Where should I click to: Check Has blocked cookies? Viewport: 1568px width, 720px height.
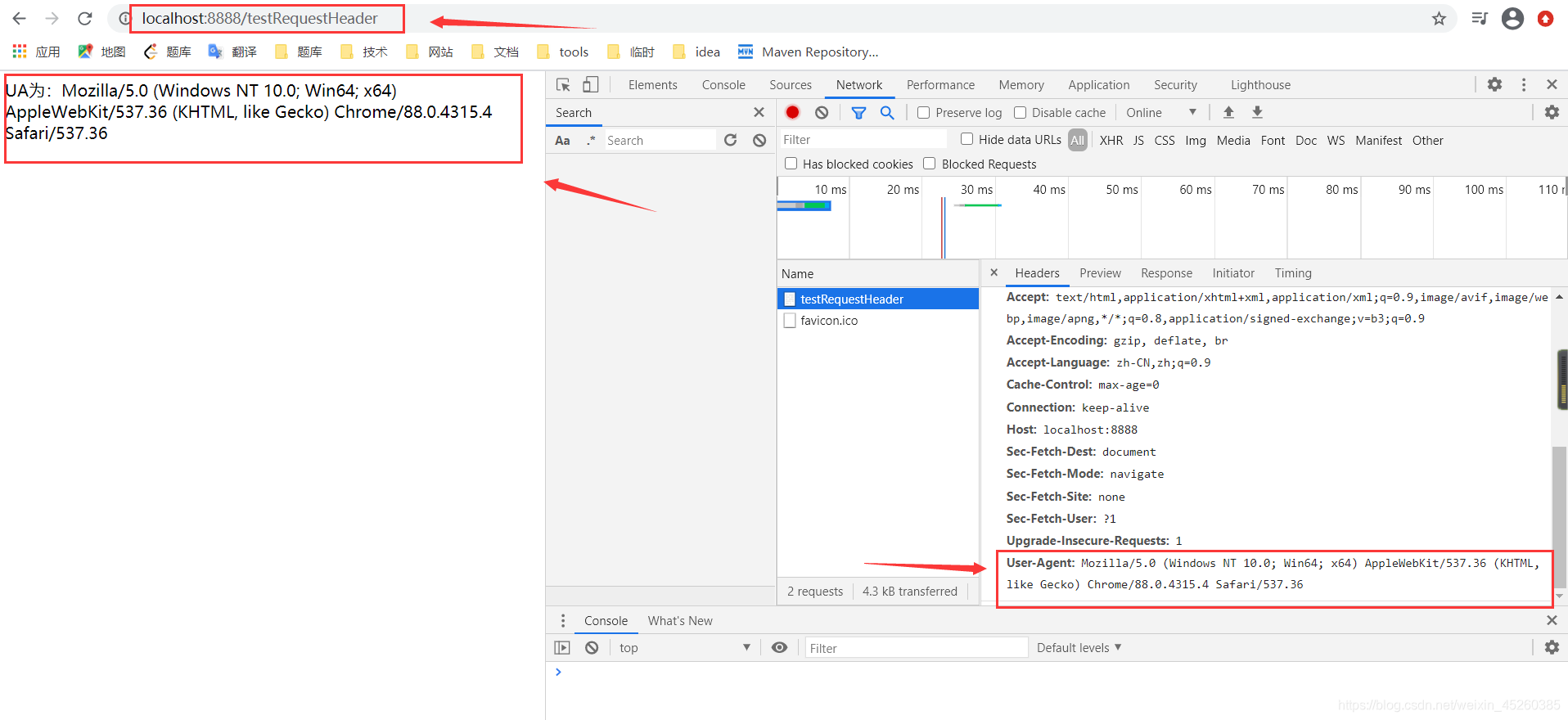[x=791, y=164]
